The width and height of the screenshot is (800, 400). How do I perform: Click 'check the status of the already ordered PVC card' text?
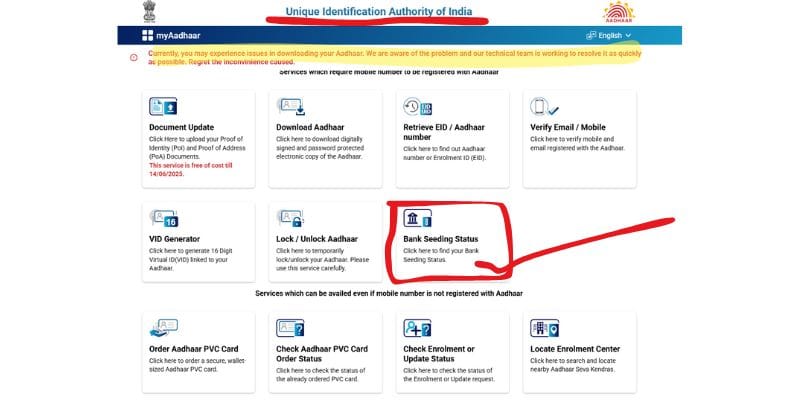pyautogui.click(x=321, y=375)
